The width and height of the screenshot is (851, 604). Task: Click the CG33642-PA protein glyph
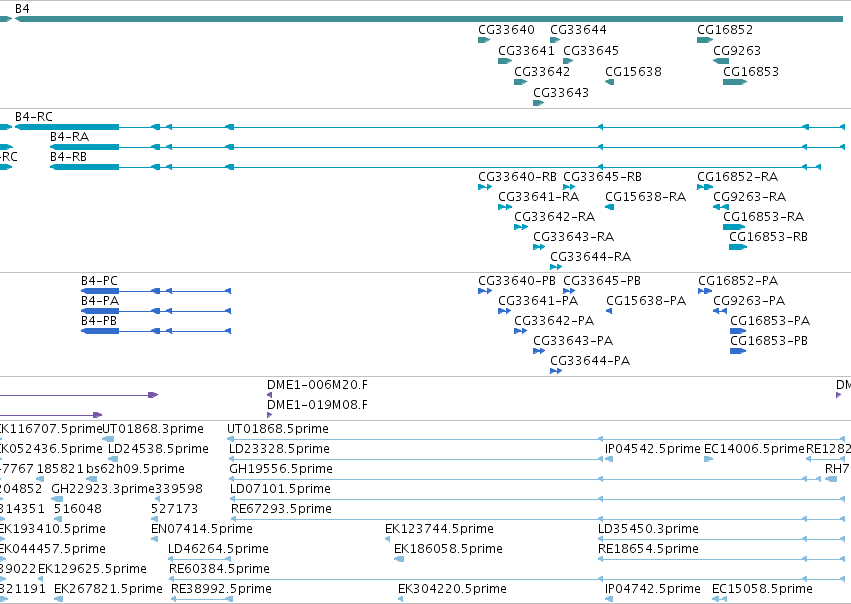pyautogui.click(x=520, y=332)
